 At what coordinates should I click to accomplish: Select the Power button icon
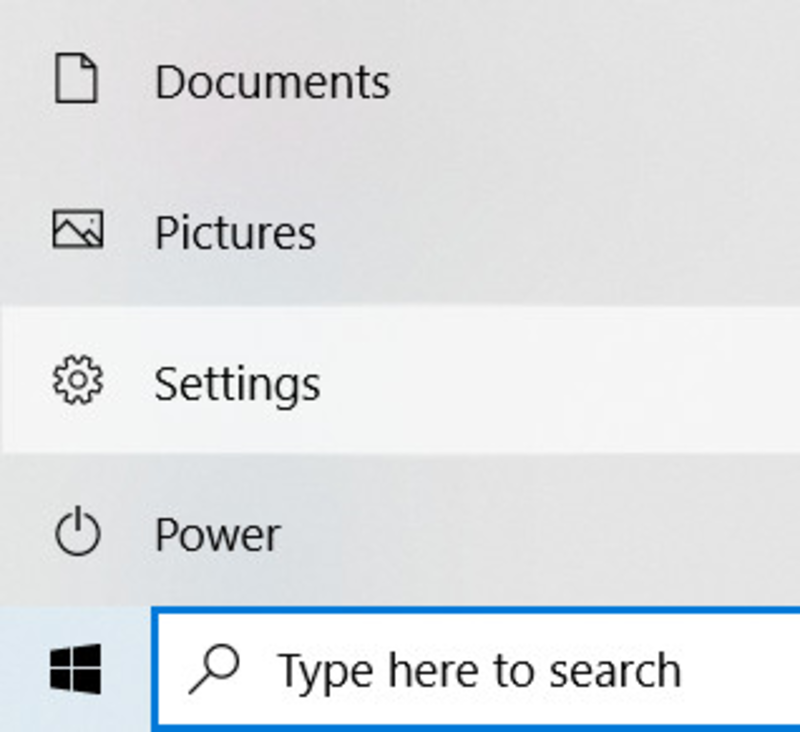coord(78,531)
